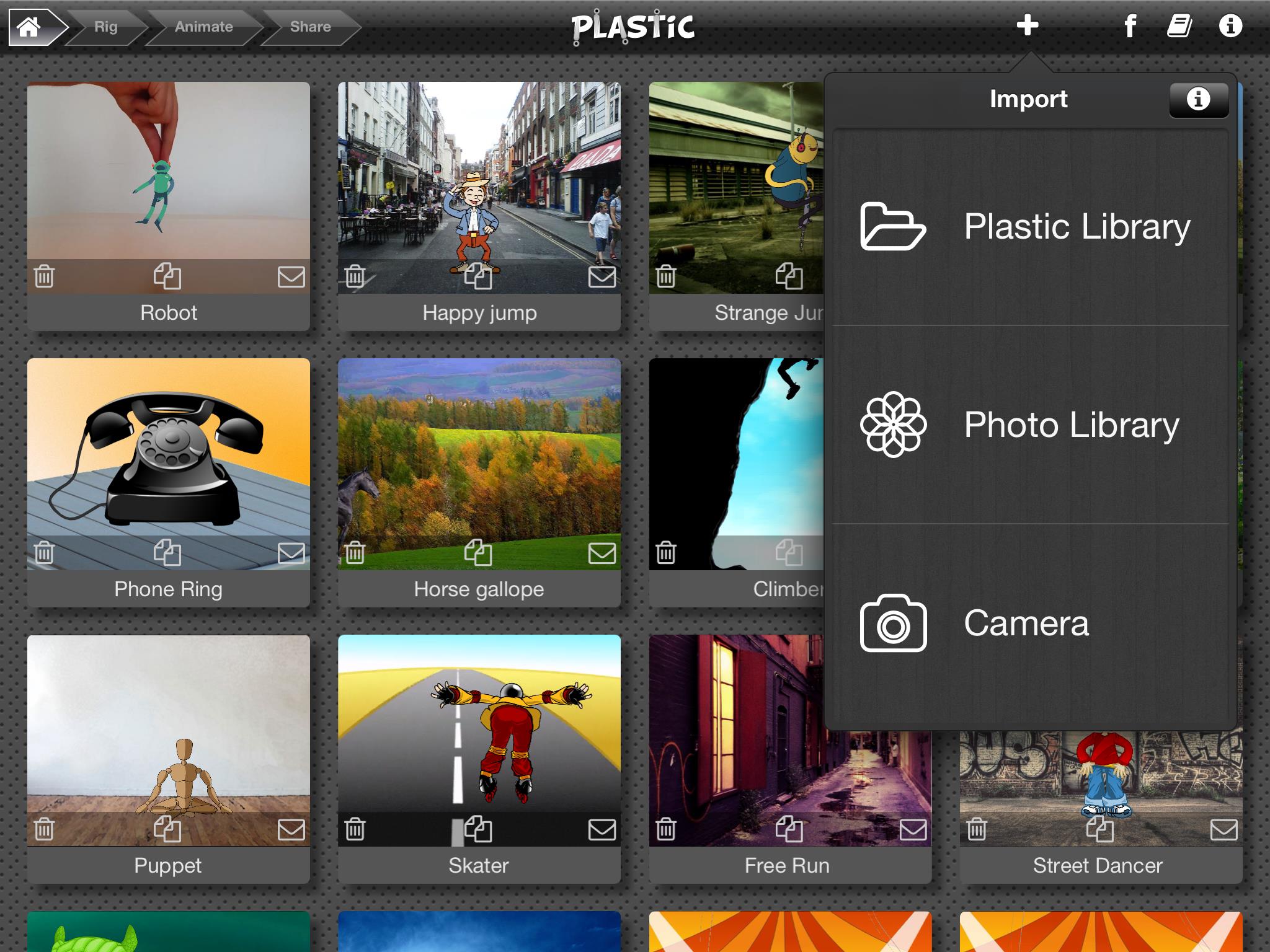Open the Rig step
The height and width of the screenshot is (952, 1270).
click(x=106, y=27)
